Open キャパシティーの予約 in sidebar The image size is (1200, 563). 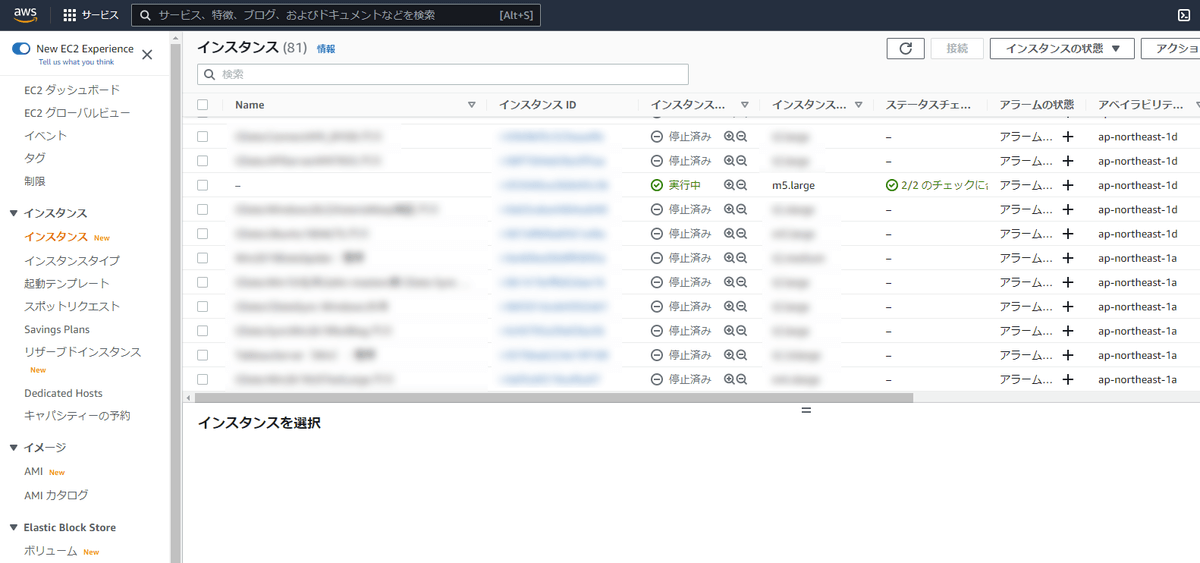pos(77,415)
